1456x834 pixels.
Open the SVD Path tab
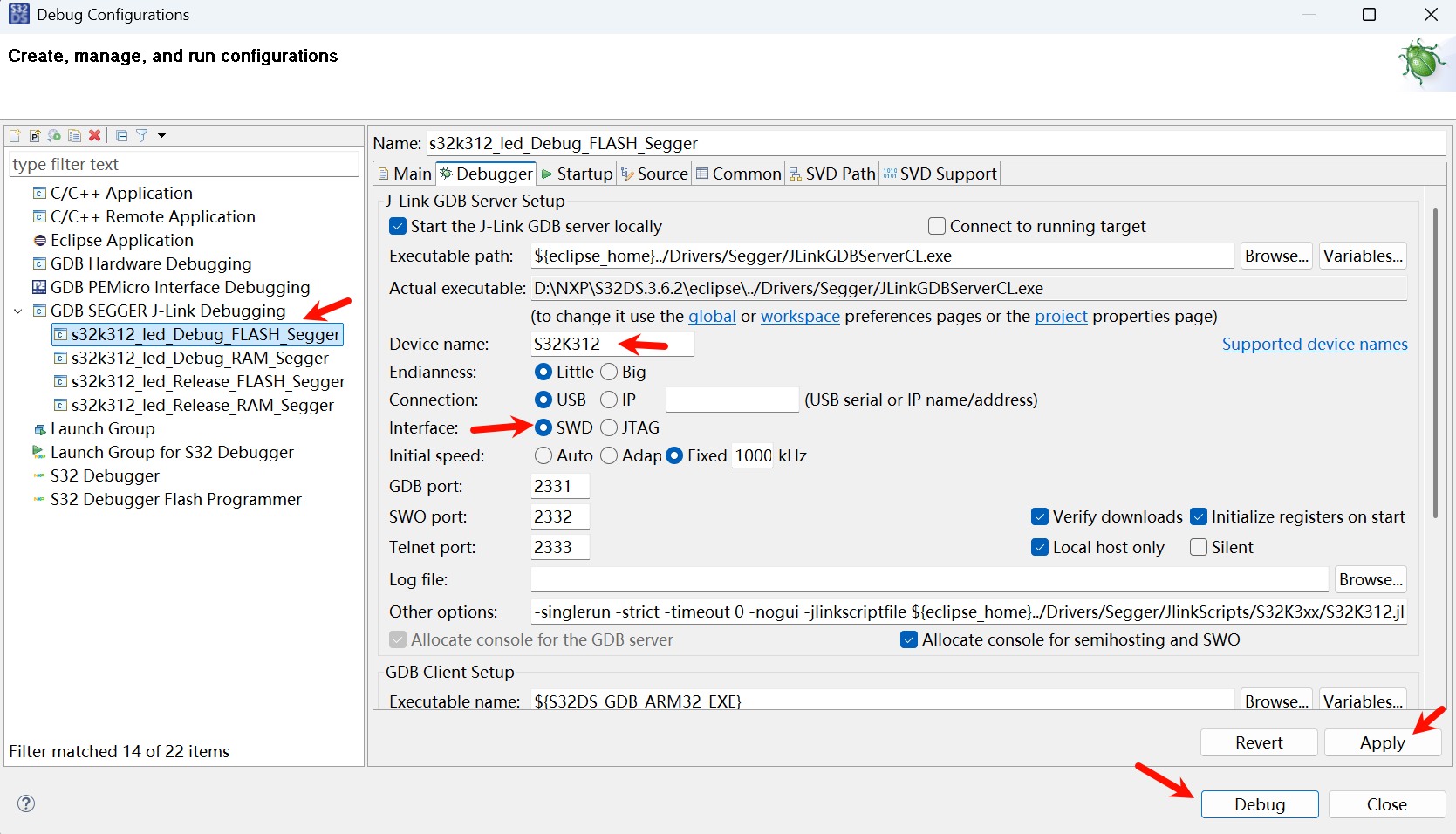(x=832, y=174)
